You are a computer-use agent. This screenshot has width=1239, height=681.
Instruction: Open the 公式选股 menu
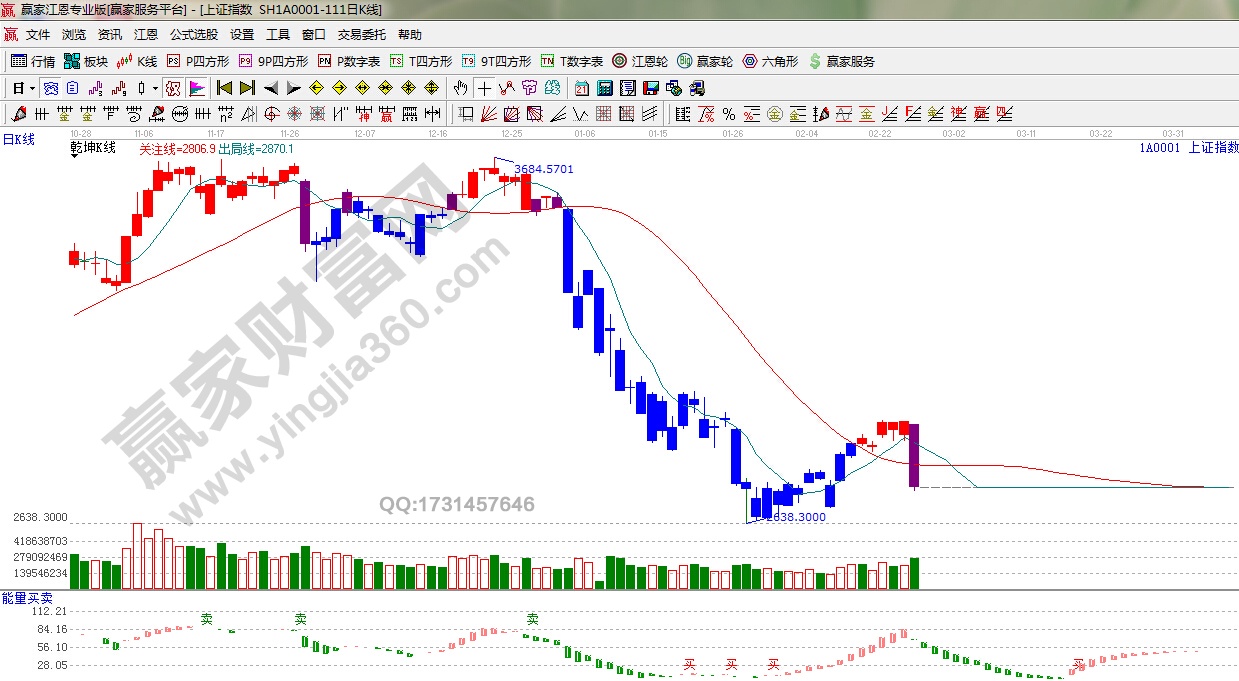[x=193, y=34]
